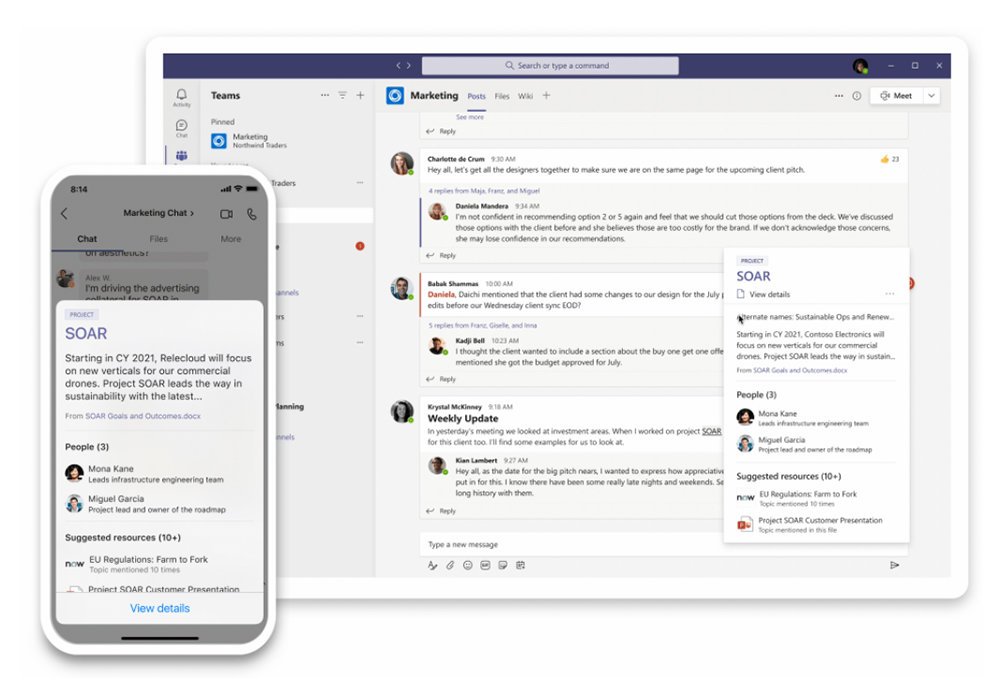Screen dimensions: 1000x696
Task: Click the Marketing channel logo in header
Action: 395,96
